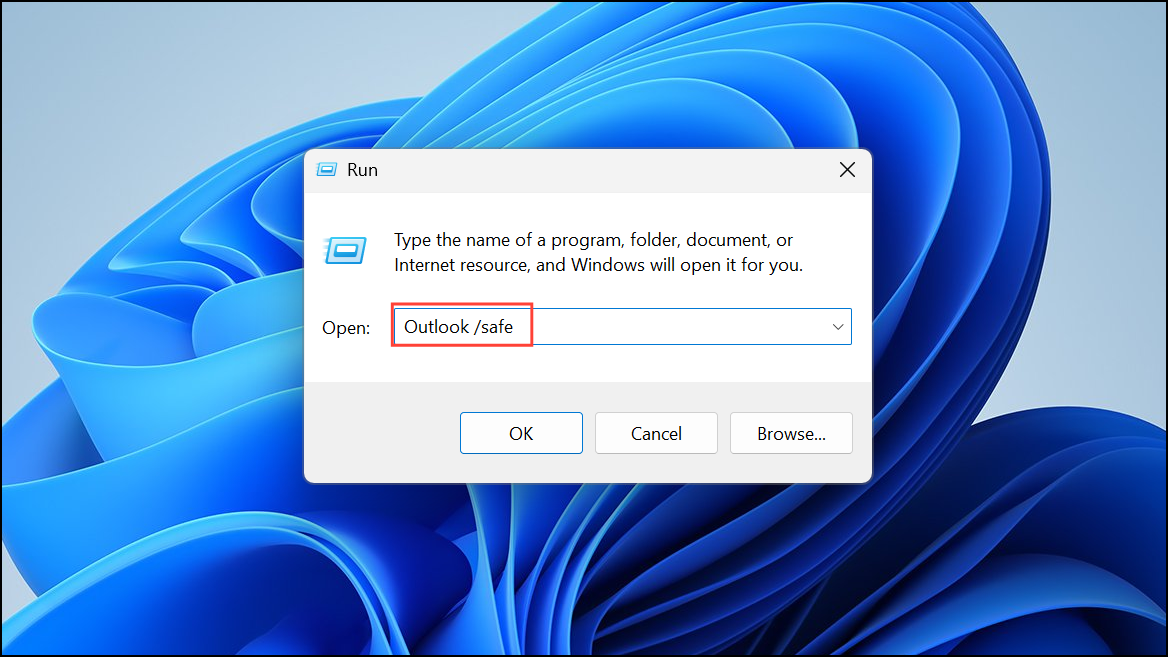Click the application icon next to the description text

[x=344, y=252]
